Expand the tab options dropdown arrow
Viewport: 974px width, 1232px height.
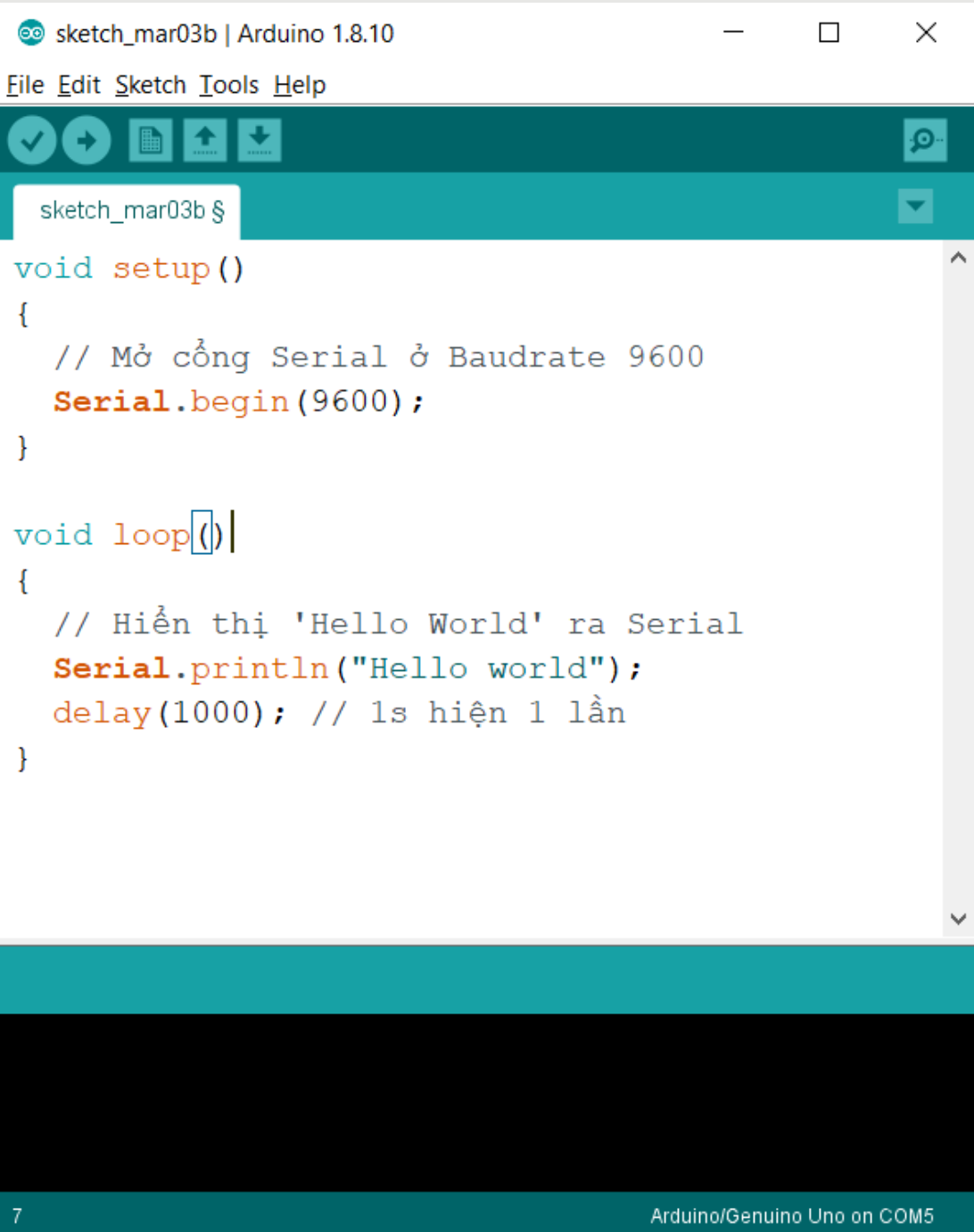pos(915,206)
